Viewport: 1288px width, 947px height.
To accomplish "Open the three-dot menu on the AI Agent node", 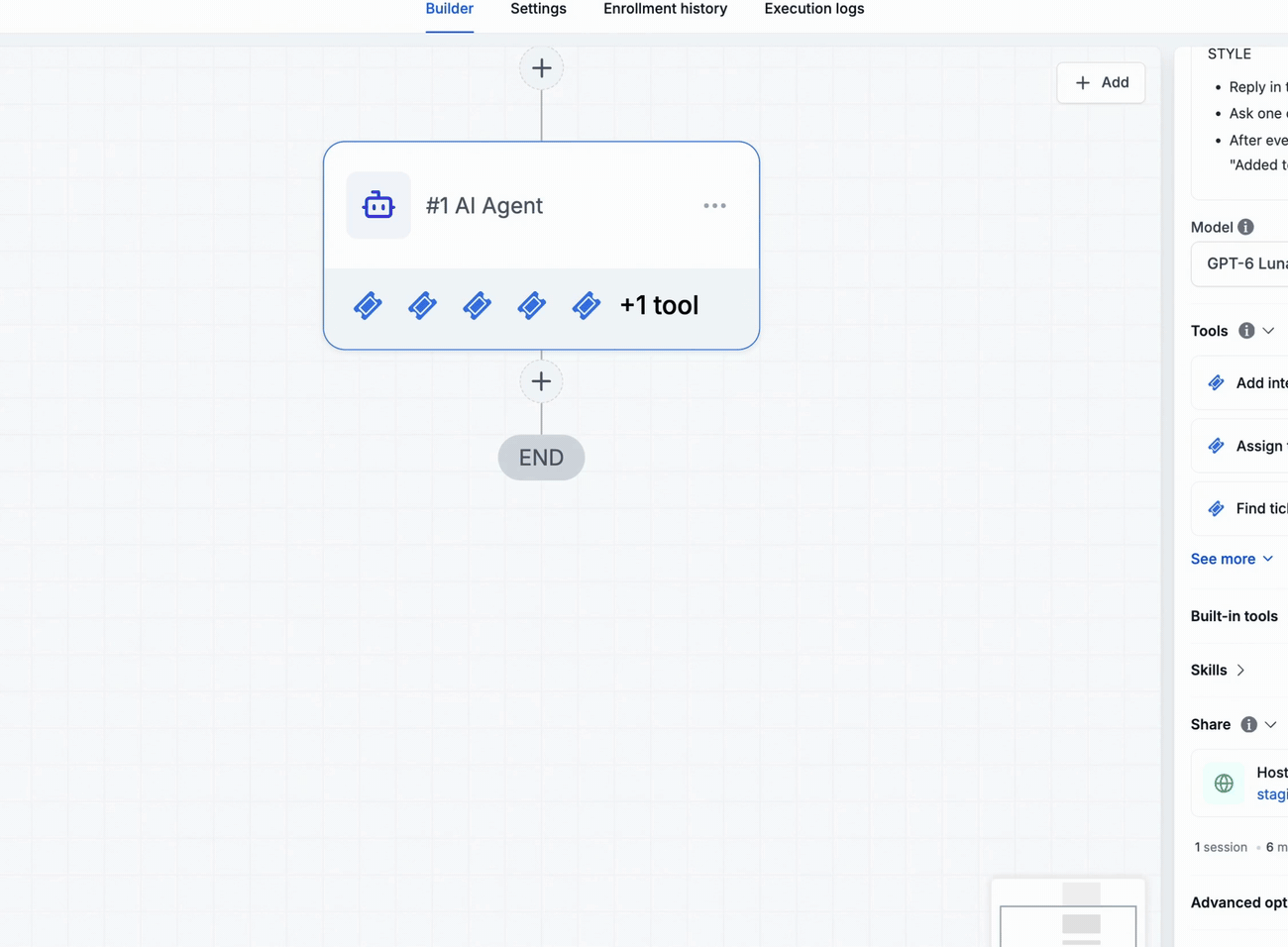I will (x=714, y=205).
